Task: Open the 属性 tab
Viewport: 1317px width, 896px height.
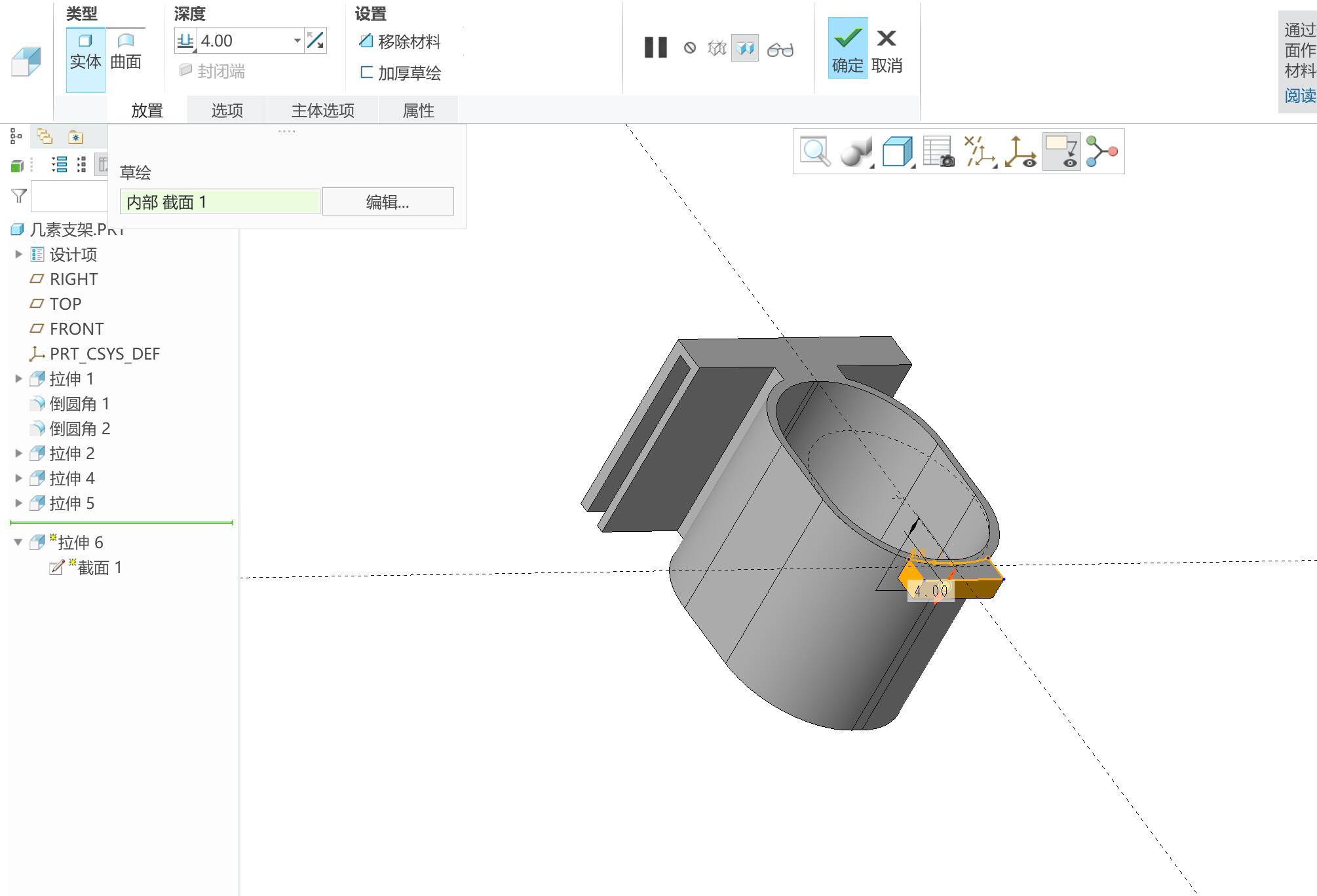Action: point(418,110)
